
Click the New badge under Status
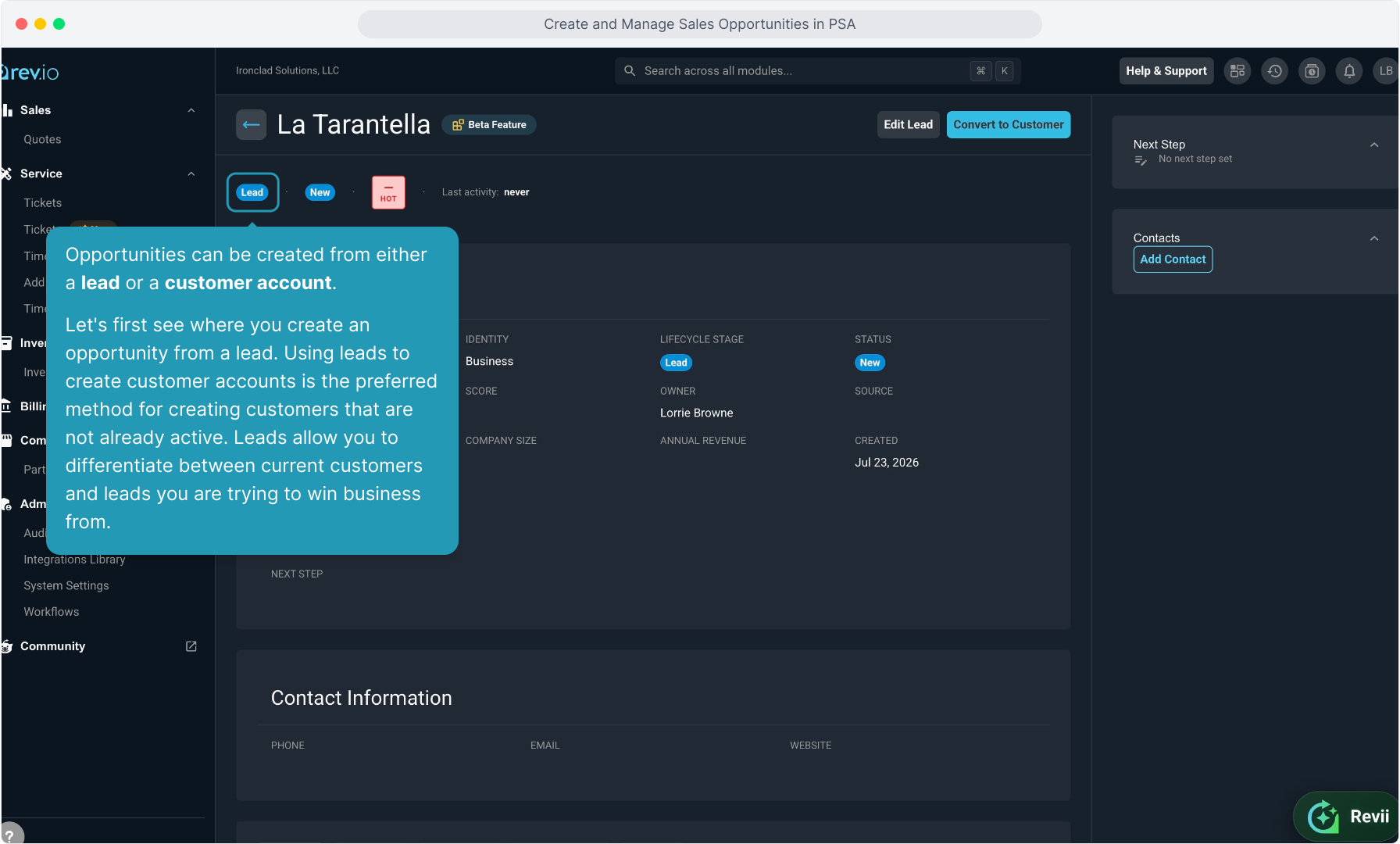pos(870,363)
